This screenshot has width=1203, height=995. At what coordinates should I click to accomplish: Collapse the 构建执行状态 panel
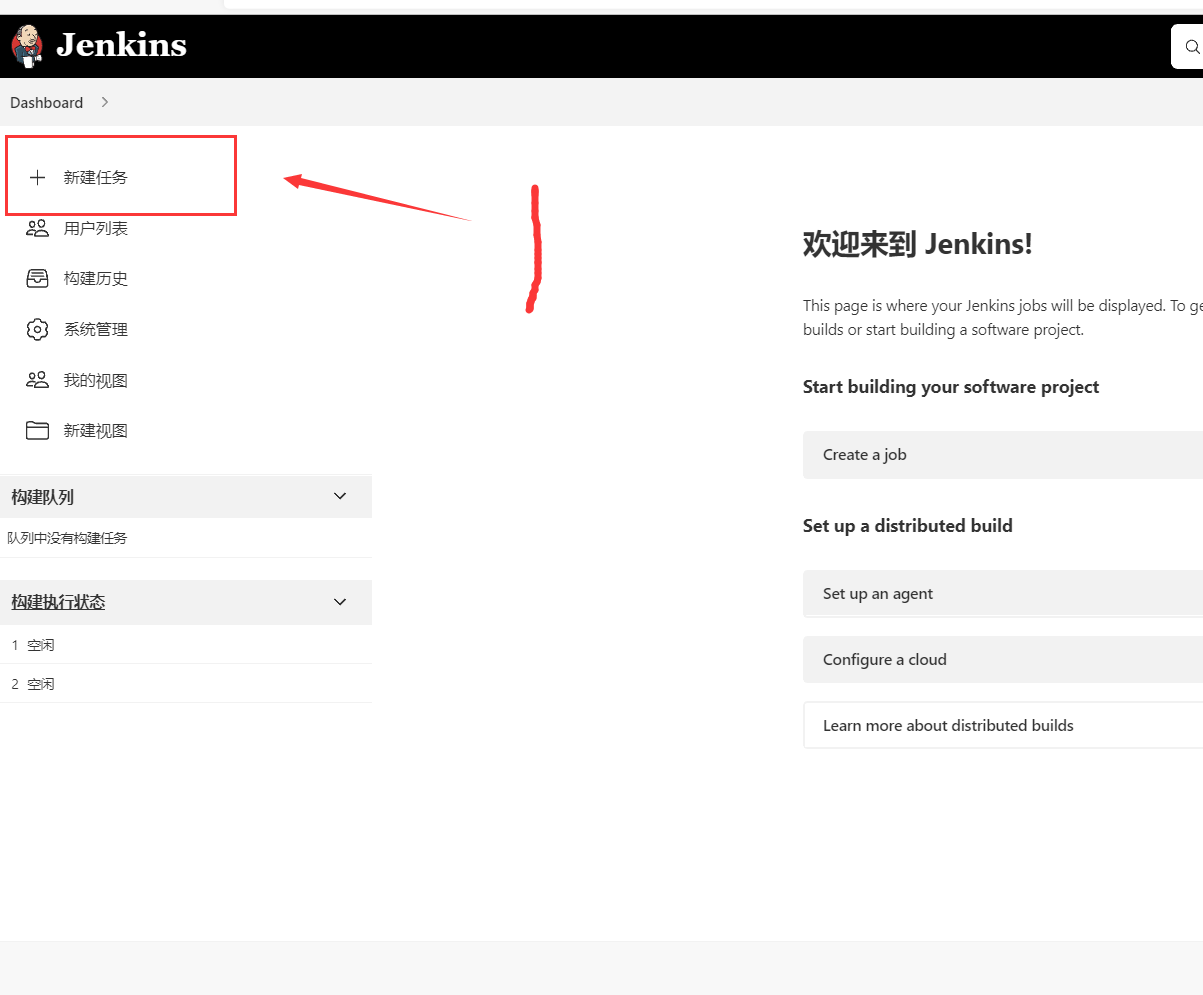(339, 602)
